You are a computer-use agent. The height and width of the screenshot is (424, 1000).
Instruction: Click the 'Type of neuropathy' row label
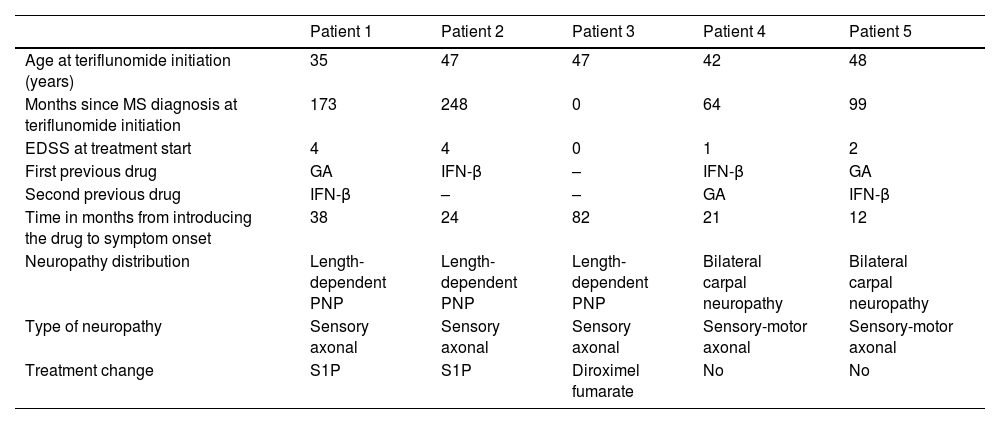[x=87, y=326]
